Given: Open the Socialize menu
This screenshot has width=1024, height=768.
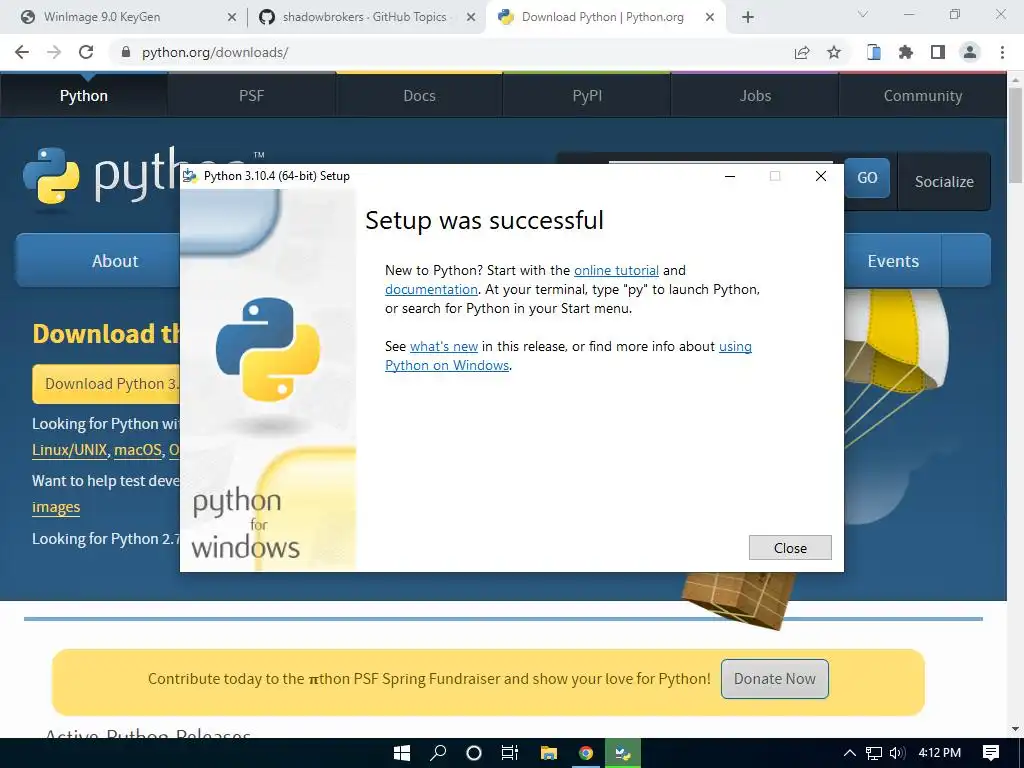Looking at the screenshot, I should pos(944,182).
